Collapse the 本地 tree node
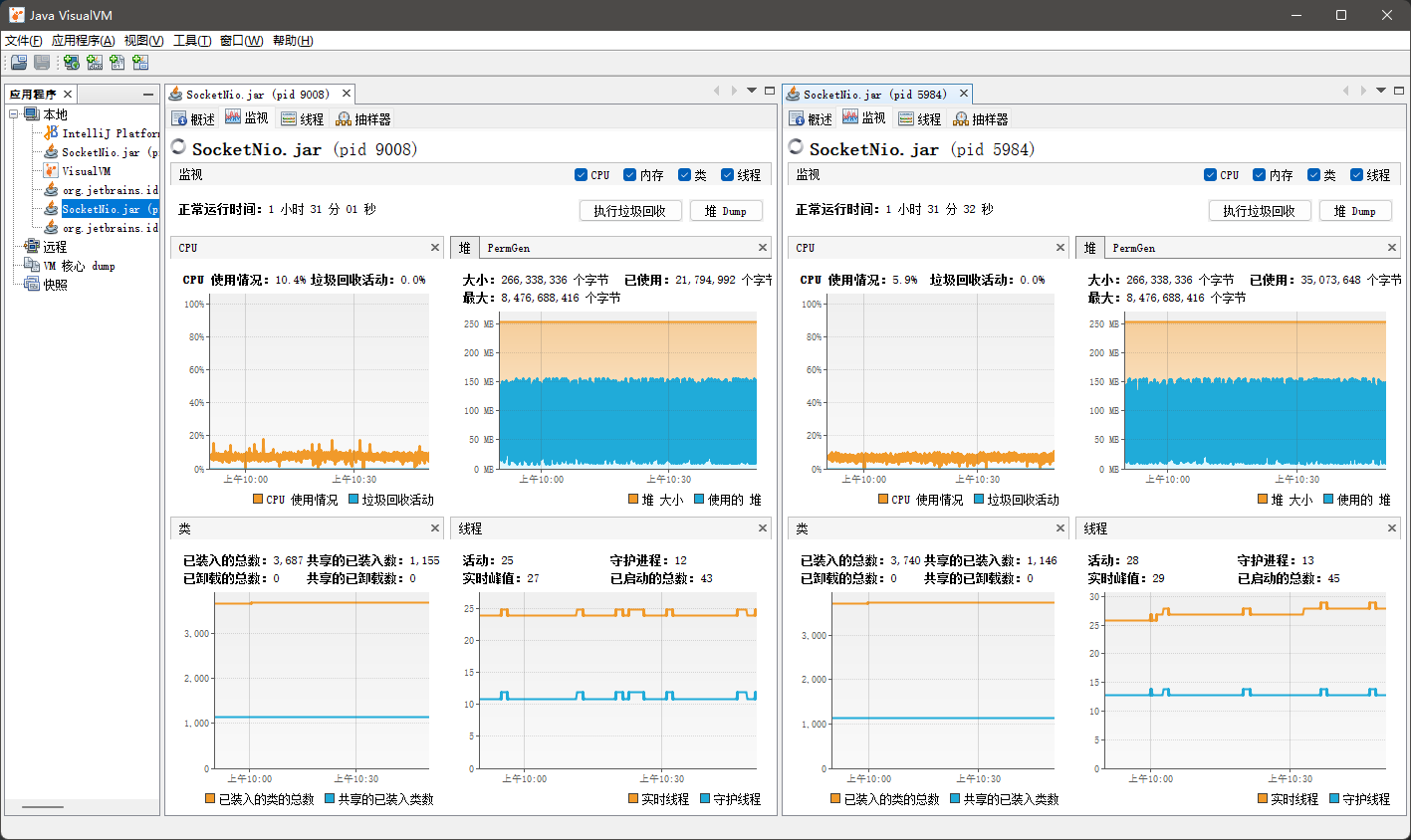Image resolution: width=1411 pixels, height=840 pixels. click(x=14, y=114)
